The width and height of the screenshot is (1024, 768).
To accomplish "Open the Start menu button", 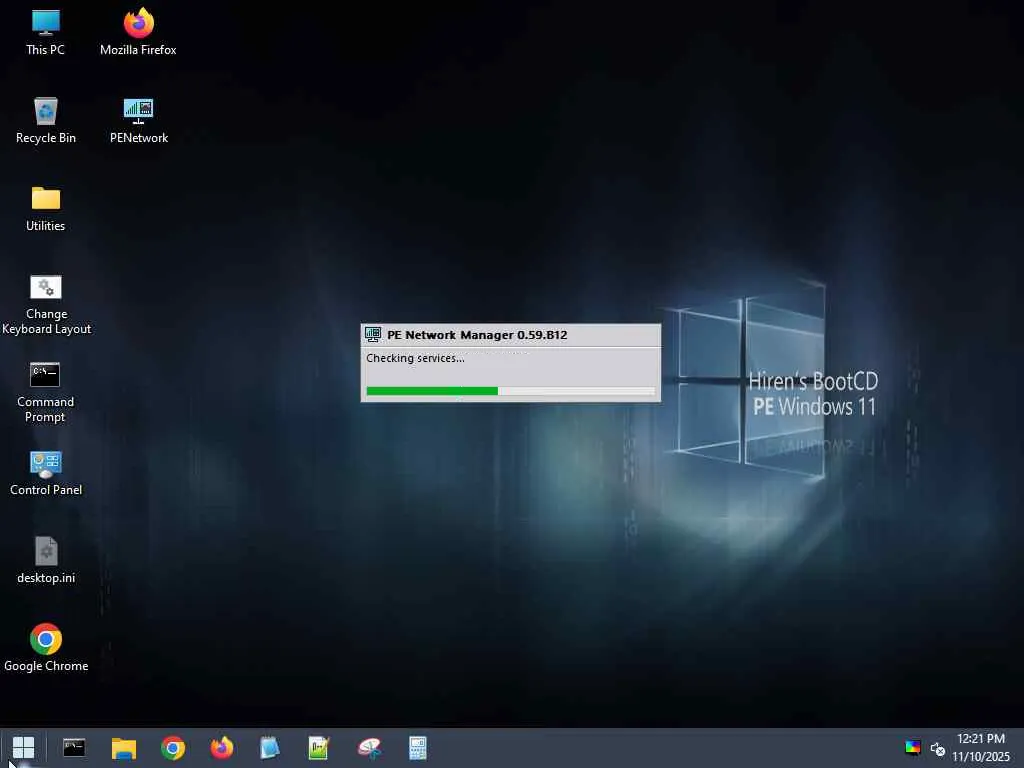I will click(24, 748).
